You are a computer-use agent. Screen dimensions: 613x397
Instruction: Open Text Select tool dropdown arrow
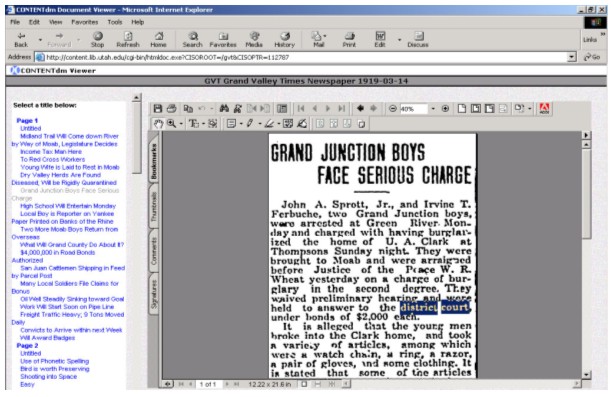[203, 124]
